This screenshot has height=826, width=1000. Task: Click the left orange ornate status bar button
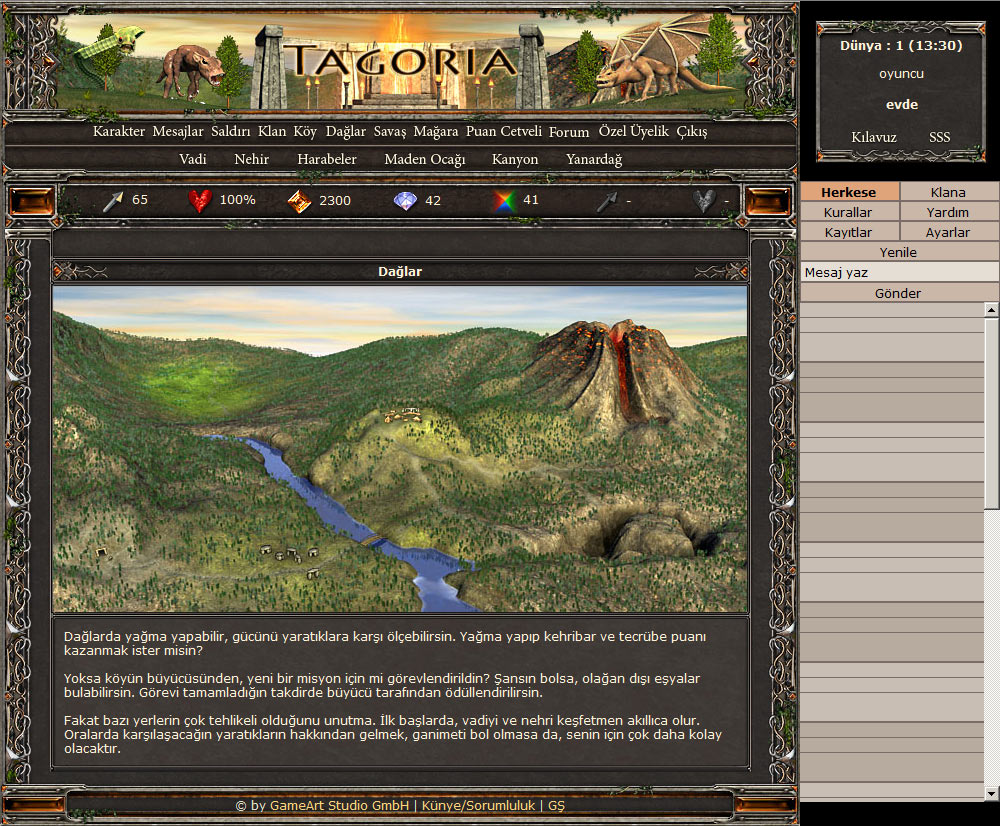(31, 202)
